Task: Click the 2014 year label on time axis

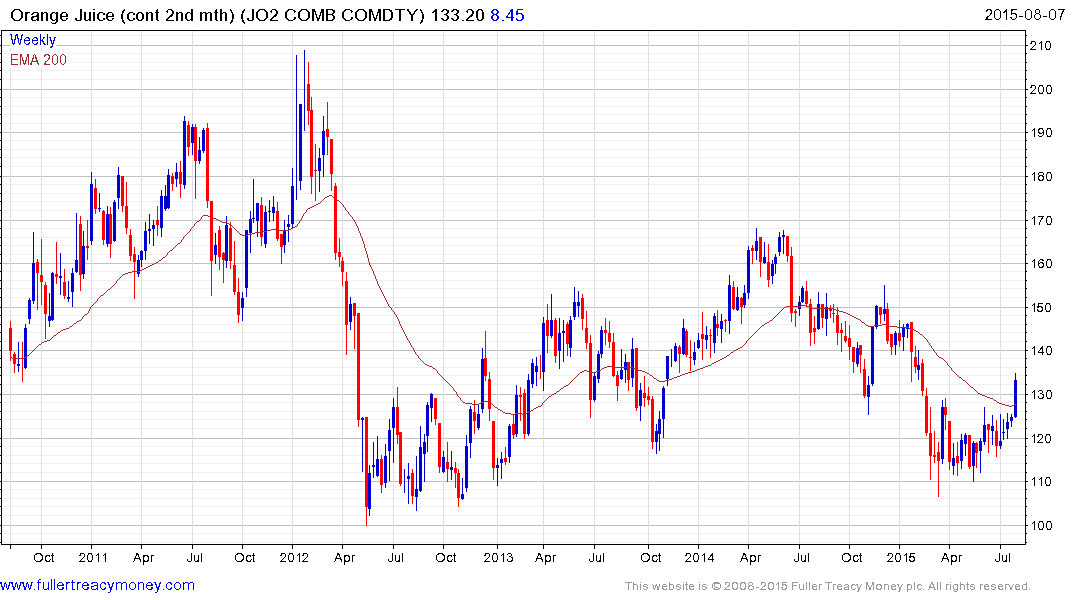Action: tap(699, 557)
